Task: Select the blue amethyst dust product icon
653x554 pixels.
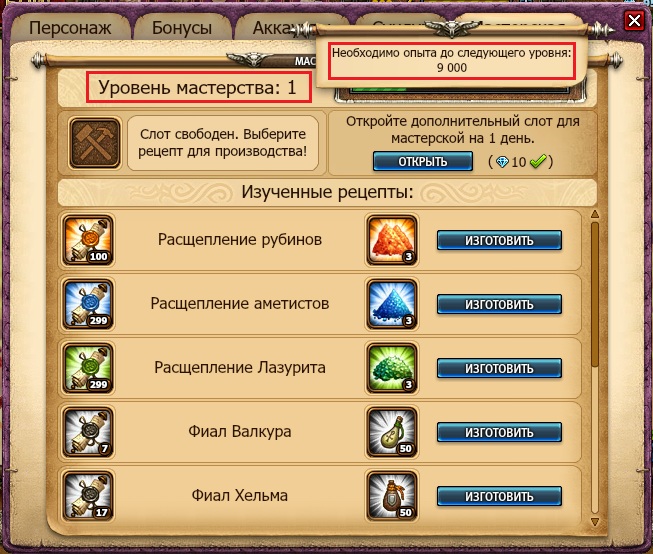Action: [x=391, y=304]
